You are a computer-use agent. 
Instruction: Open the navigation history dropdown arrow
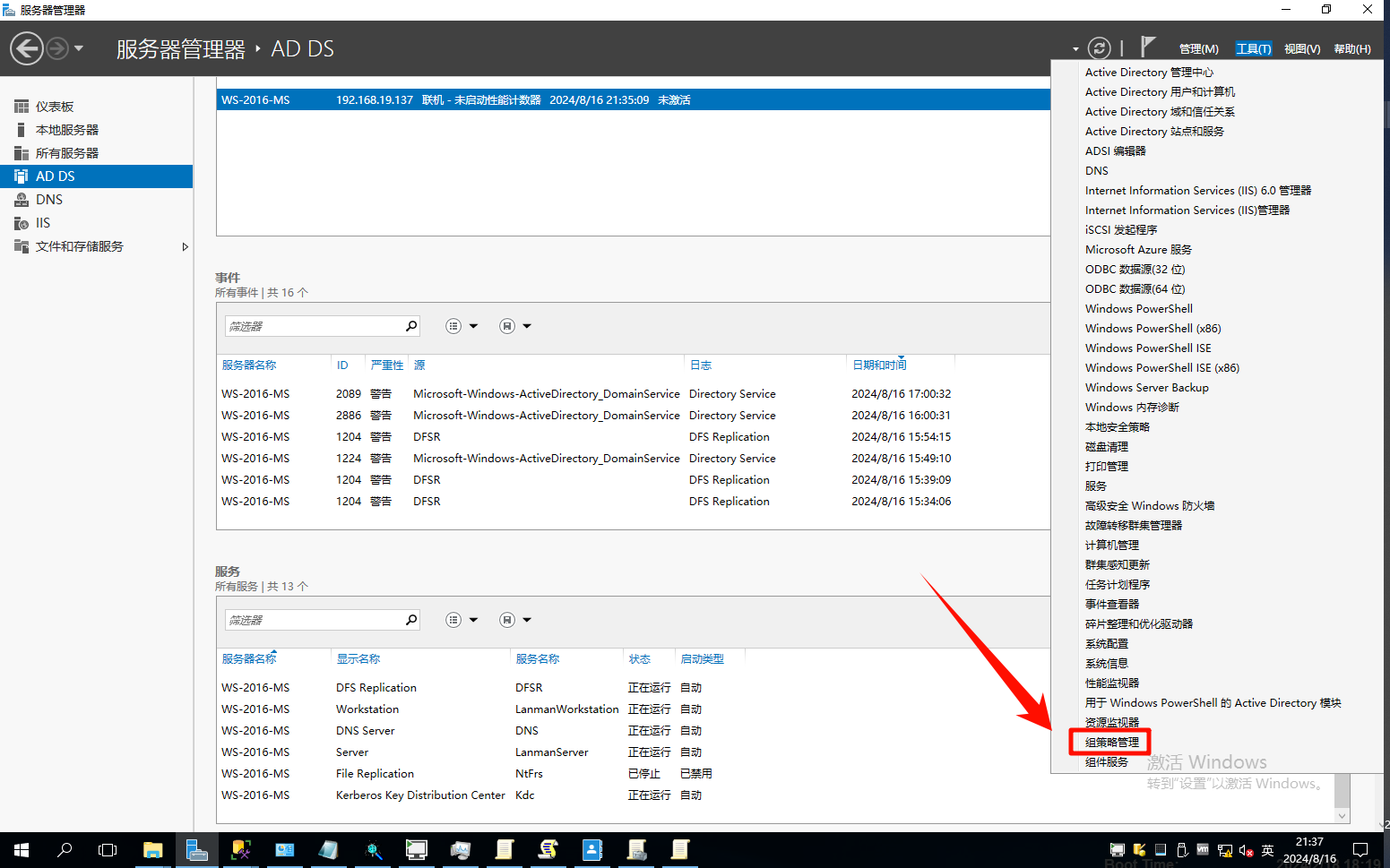point(79,48)
